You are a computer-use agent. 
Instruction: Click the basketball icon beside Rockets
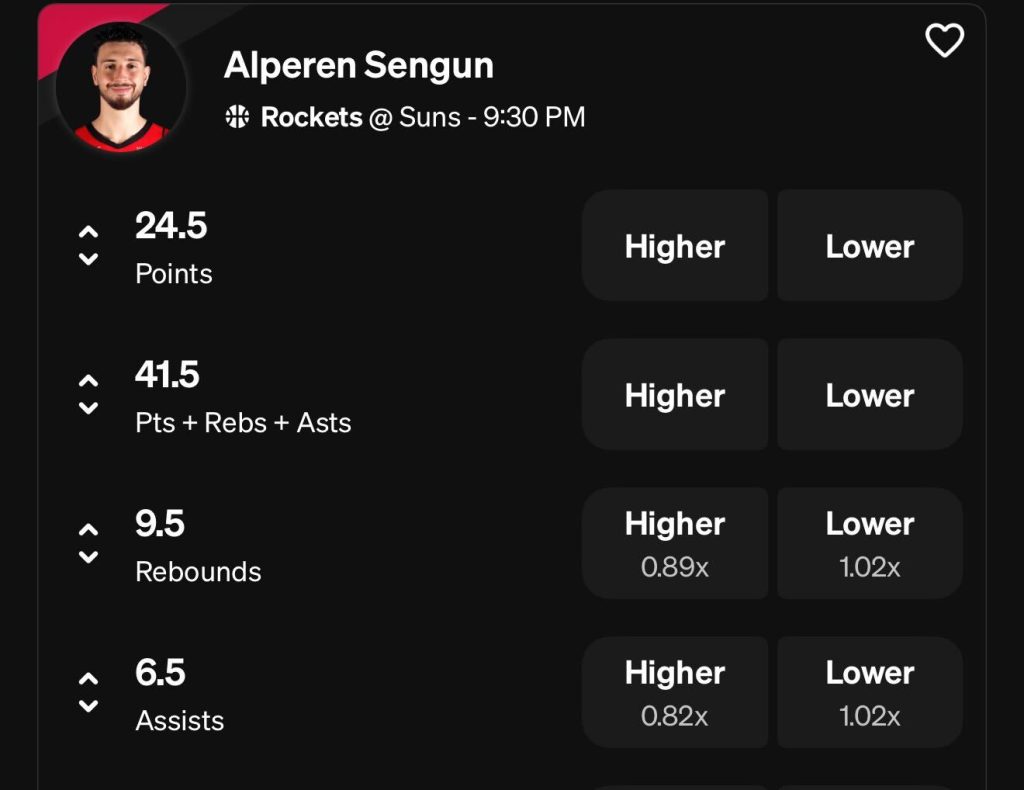pyautogui.click(x=237, y=117)
